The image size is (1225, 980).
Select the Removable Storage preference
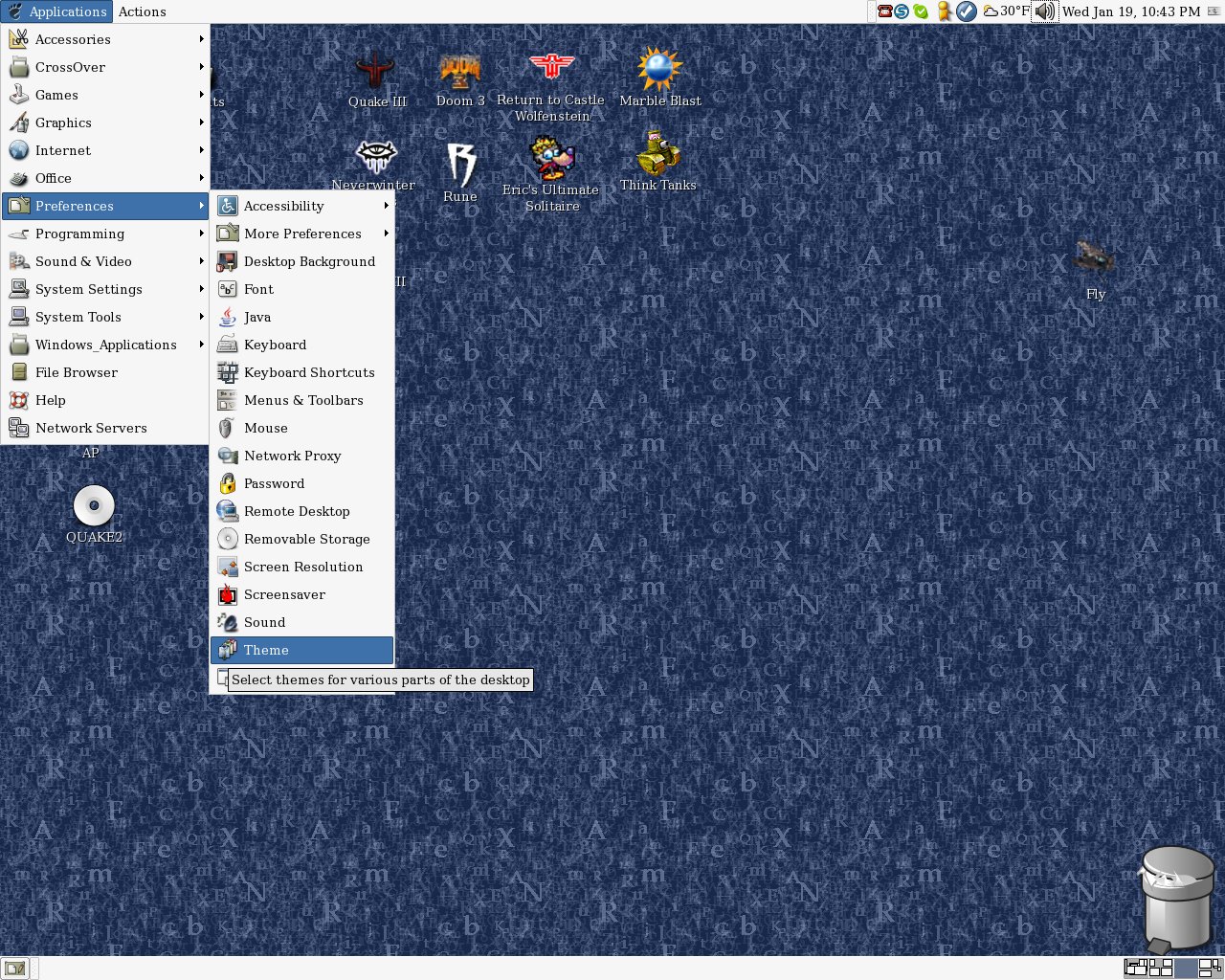pos(301,539)
